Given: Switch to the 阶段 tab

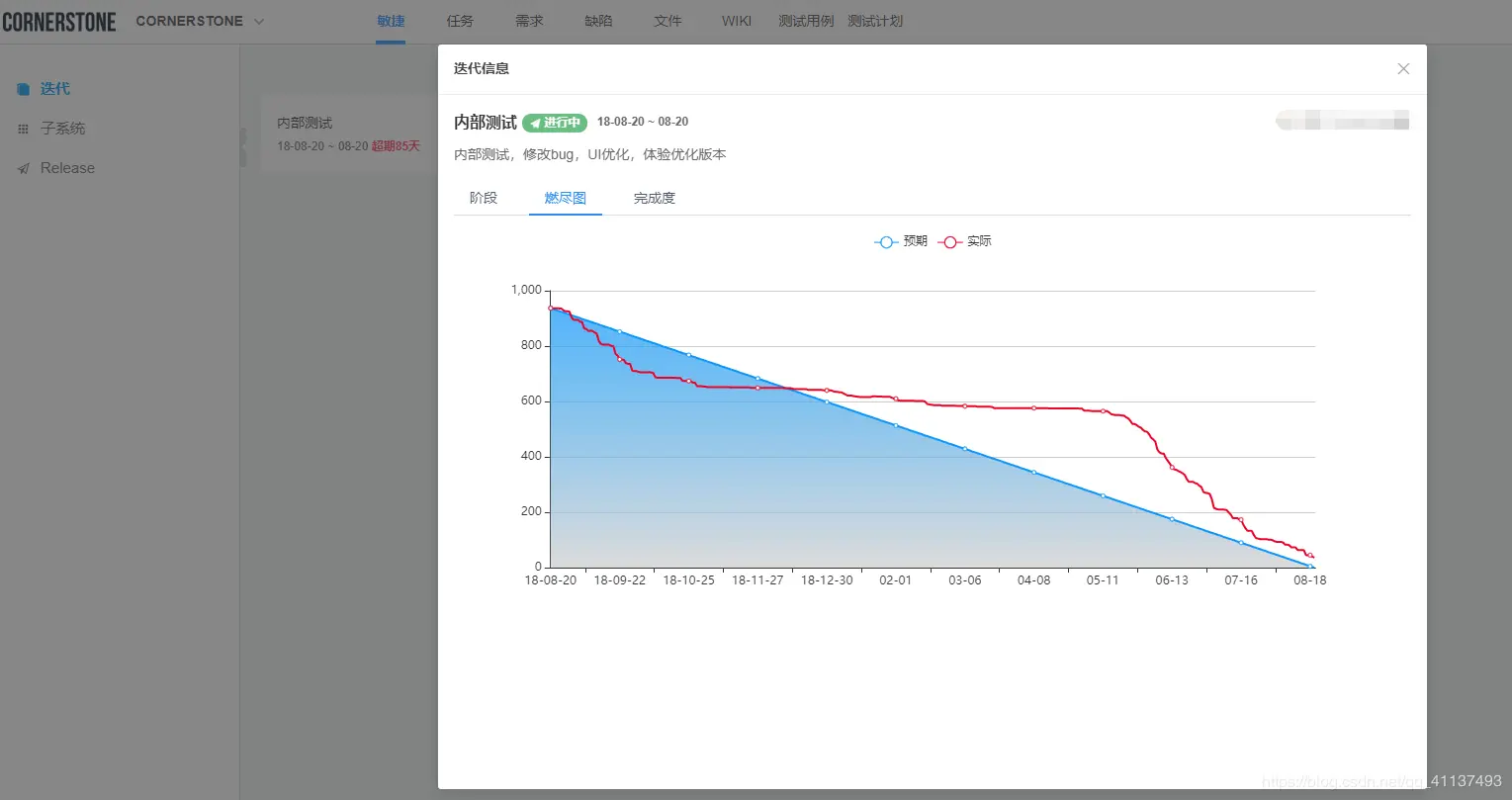Looking at the screenshot, I should [484, 198].
